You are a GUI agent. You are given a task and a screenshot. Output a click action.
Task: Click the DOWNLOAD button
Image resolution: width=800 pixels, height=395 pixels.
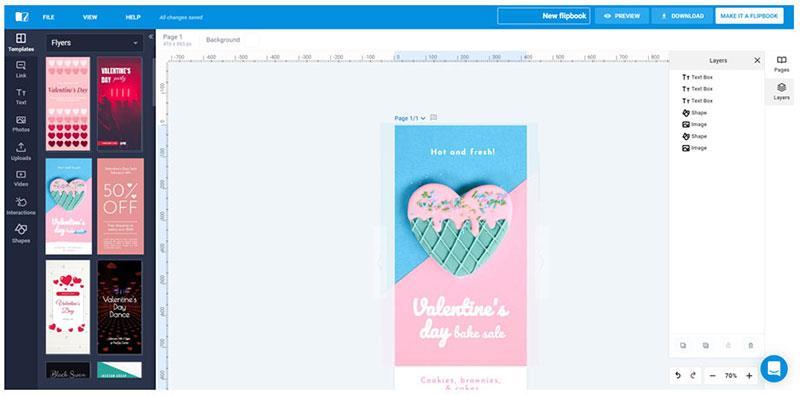682,16
